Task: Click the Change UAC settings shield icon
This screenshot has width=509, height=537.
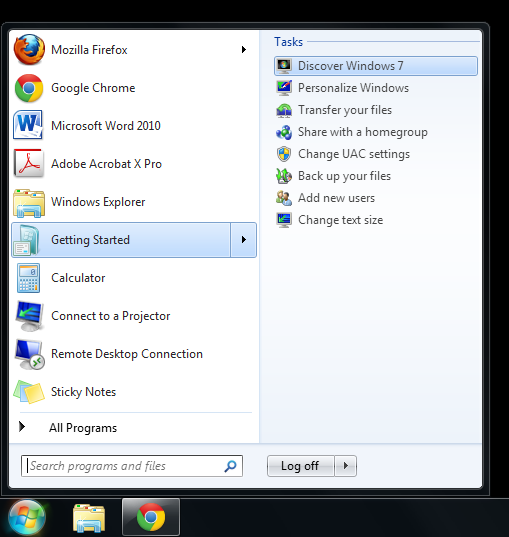Action: pyautogui.click(x=284, y=154)
